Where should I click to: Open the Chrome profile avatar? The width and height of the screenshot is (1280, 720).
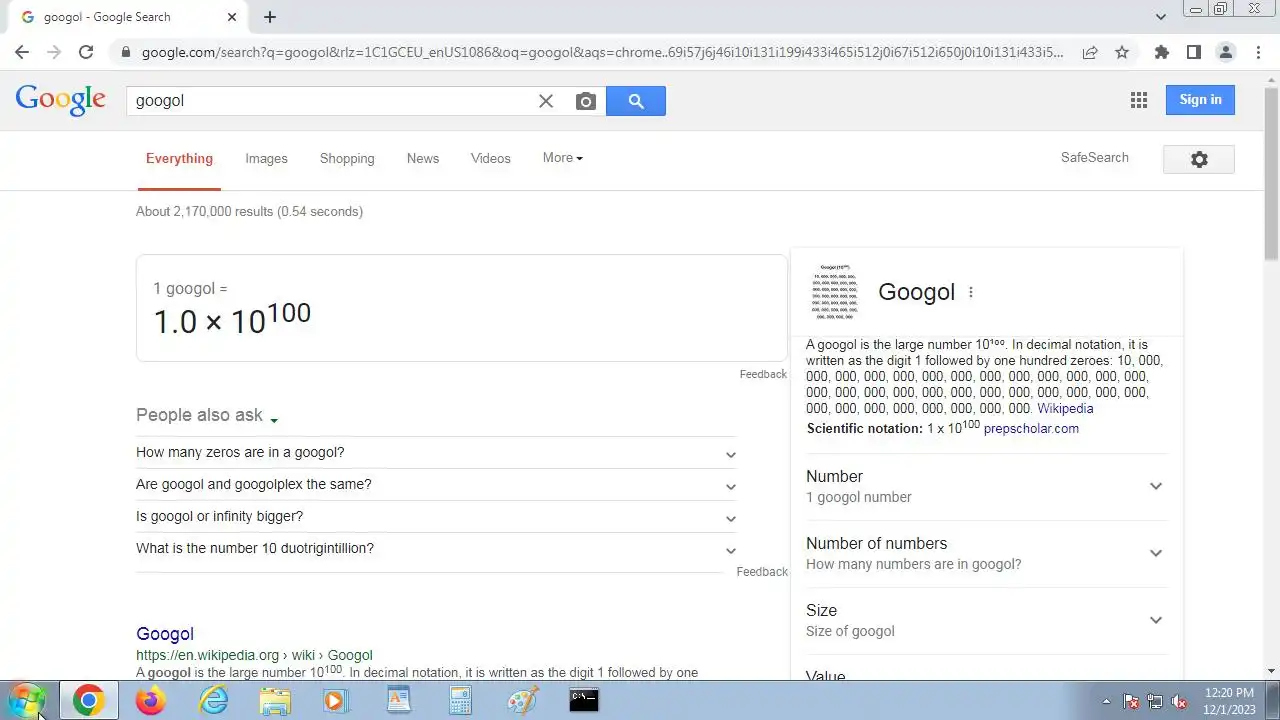point(1226,52)
